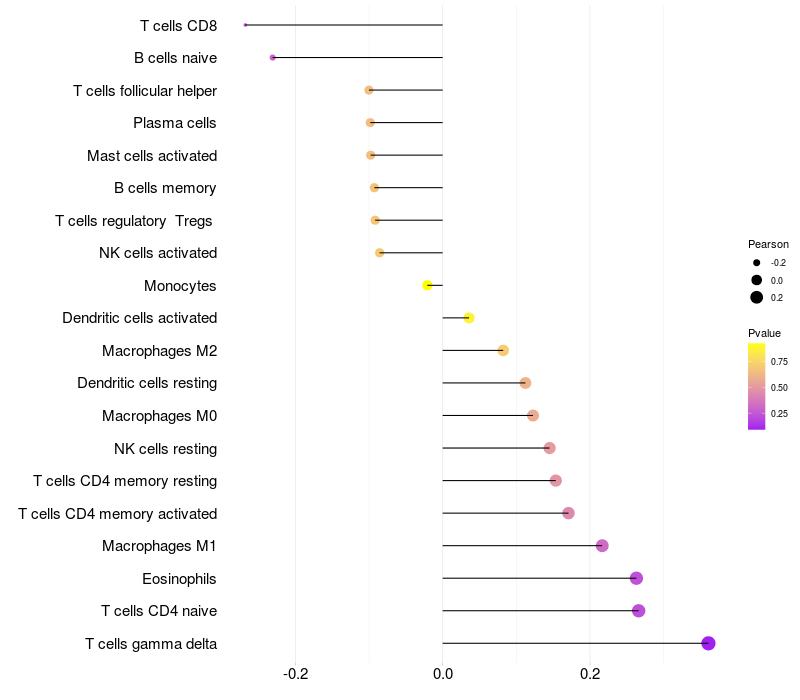Screen dimensions: 800x700
Task: Click the Pearson 0.0 legend circle
Action: [x=756, y=280]
